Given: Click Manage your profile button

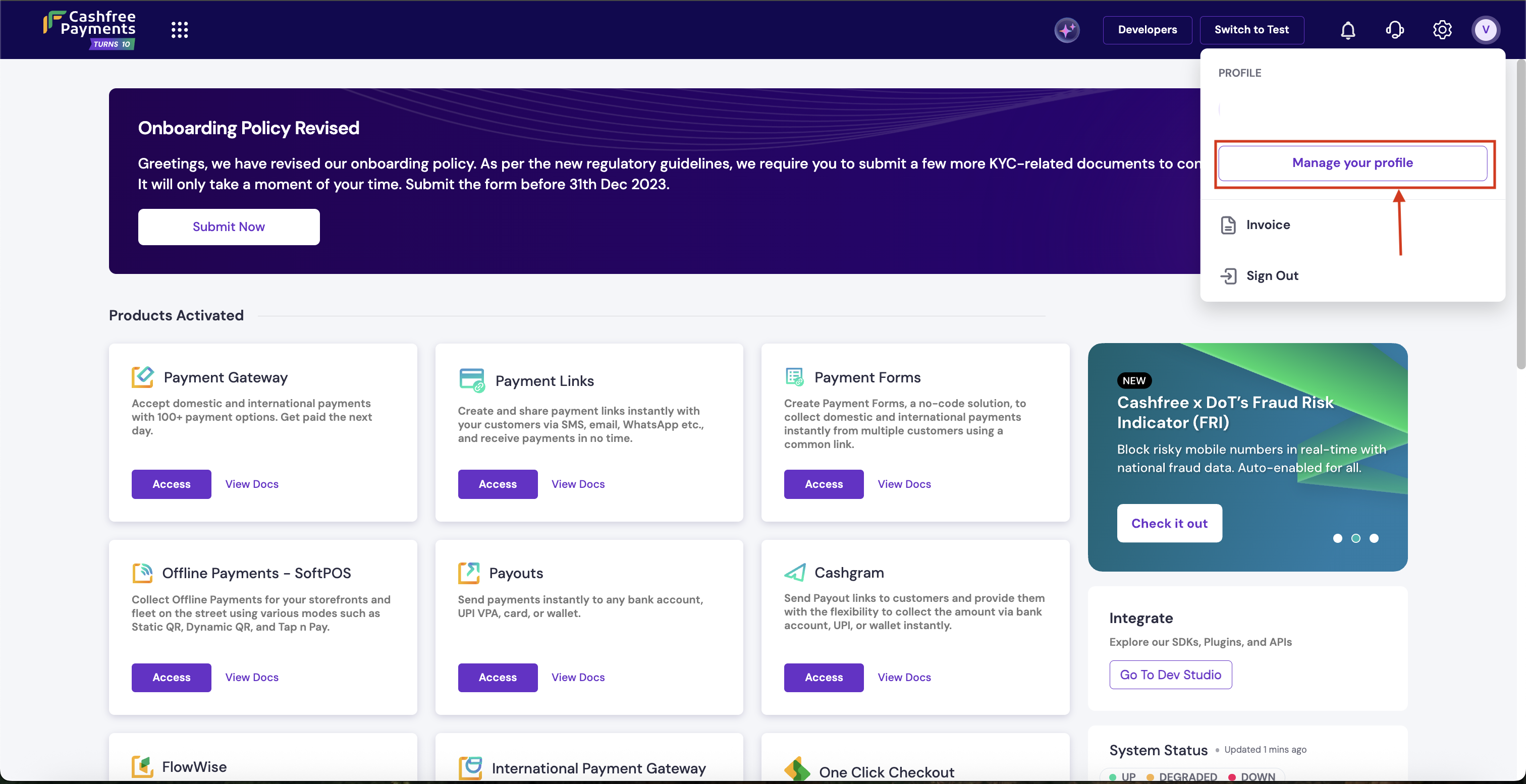Looking at the screenshot, I should click(x=1352, y=163).
